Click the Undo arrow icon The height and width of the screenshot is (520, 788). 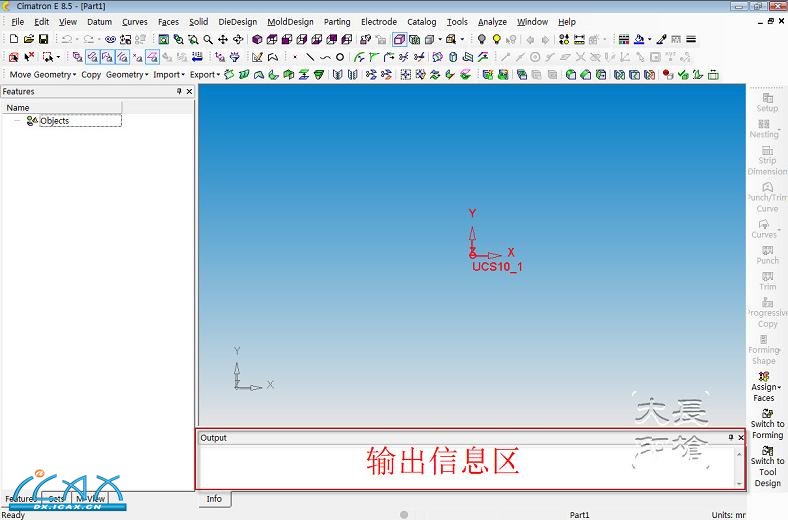tap(66, 39)
